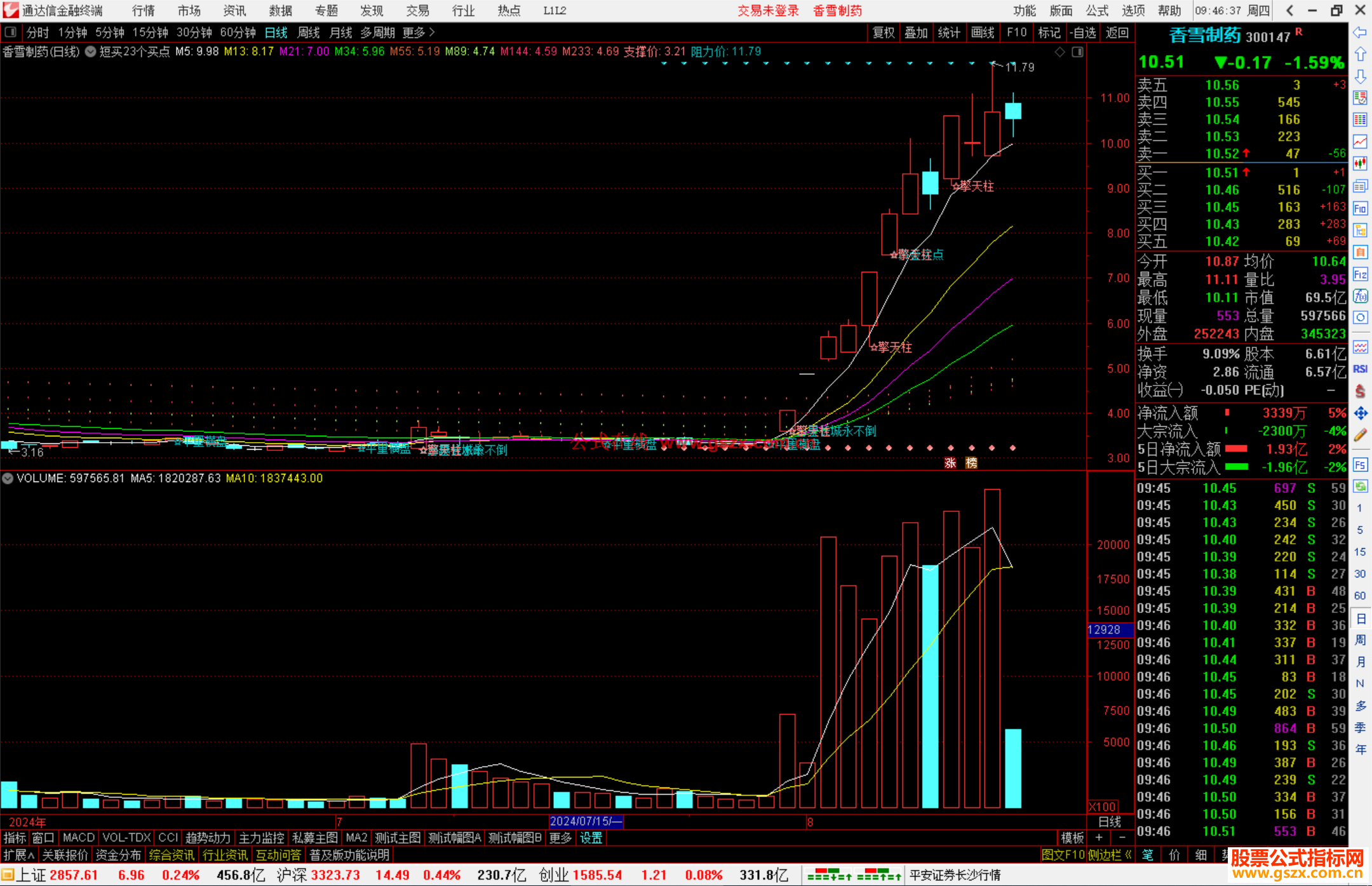The width and height of the screenshot is (1372, 886).
Task: Click the candlestick chart icon in sidebar
Action: pos(1360,164)
